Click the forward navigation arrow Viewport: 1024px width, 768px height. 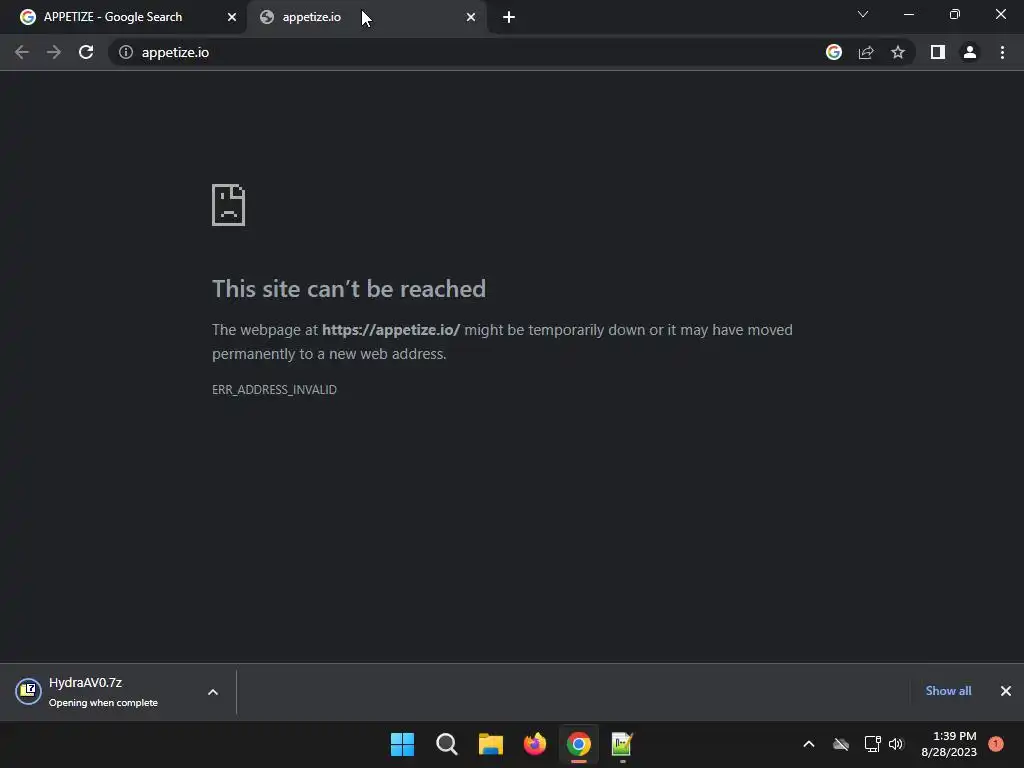click(x=54, y=52)
